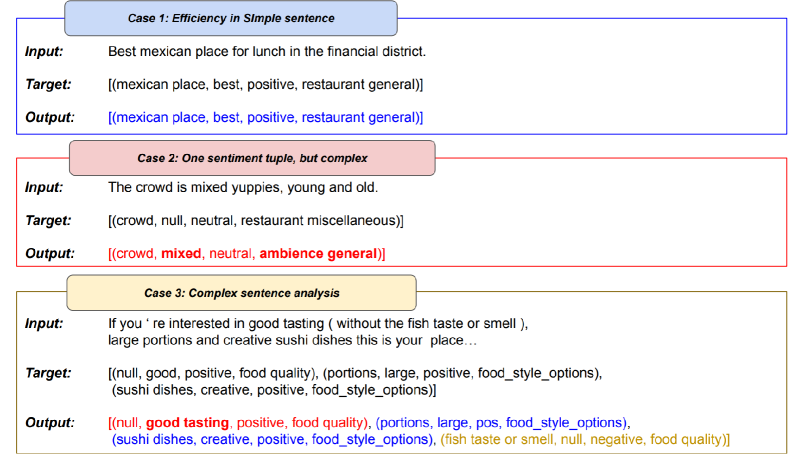Select the Case 1 Output label
The height and width of the screenshot is (455, 789).
coord(50,118)
